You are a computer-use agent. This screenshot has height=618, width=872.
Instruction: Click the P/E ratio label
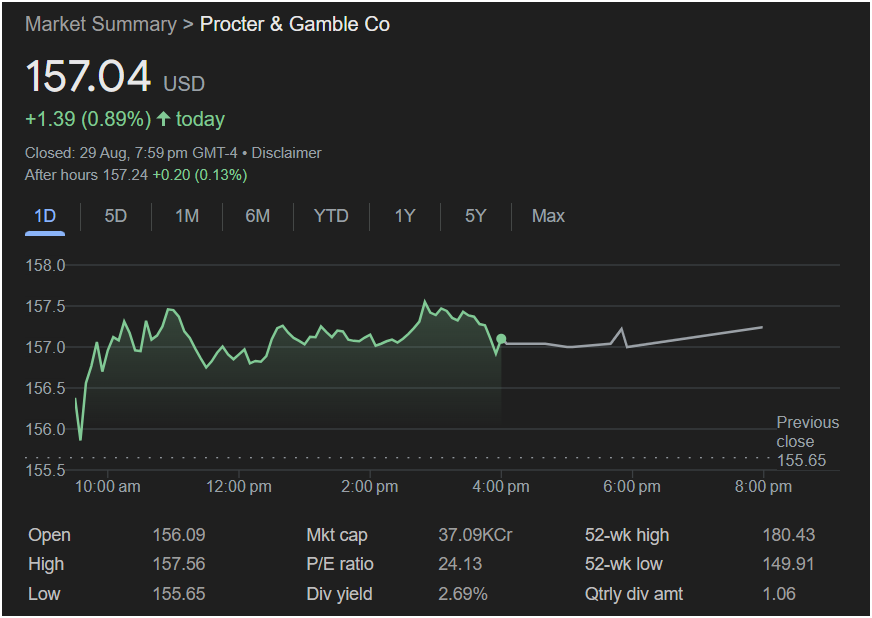[x=340, y=564]
